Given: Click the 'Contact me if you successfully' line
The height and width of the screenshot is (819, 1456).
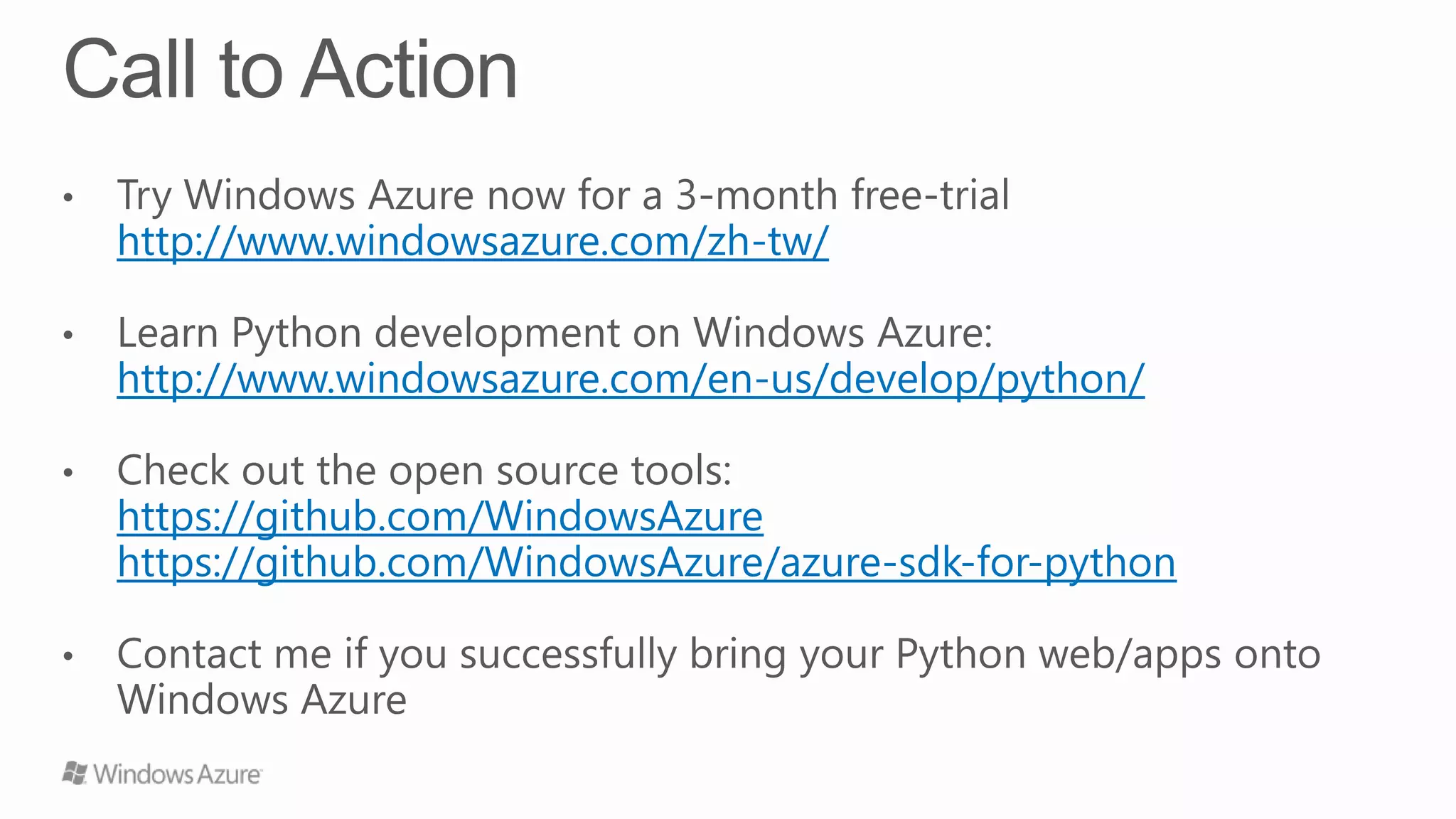Looking at the screenshot, I should [718, 654].
